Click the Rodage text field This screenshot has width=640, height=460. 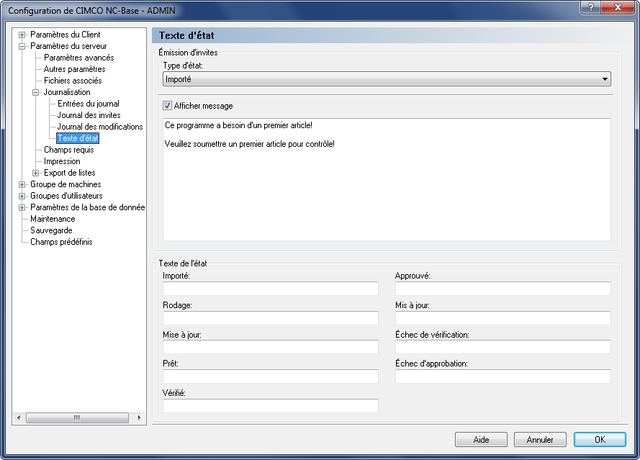270,318
